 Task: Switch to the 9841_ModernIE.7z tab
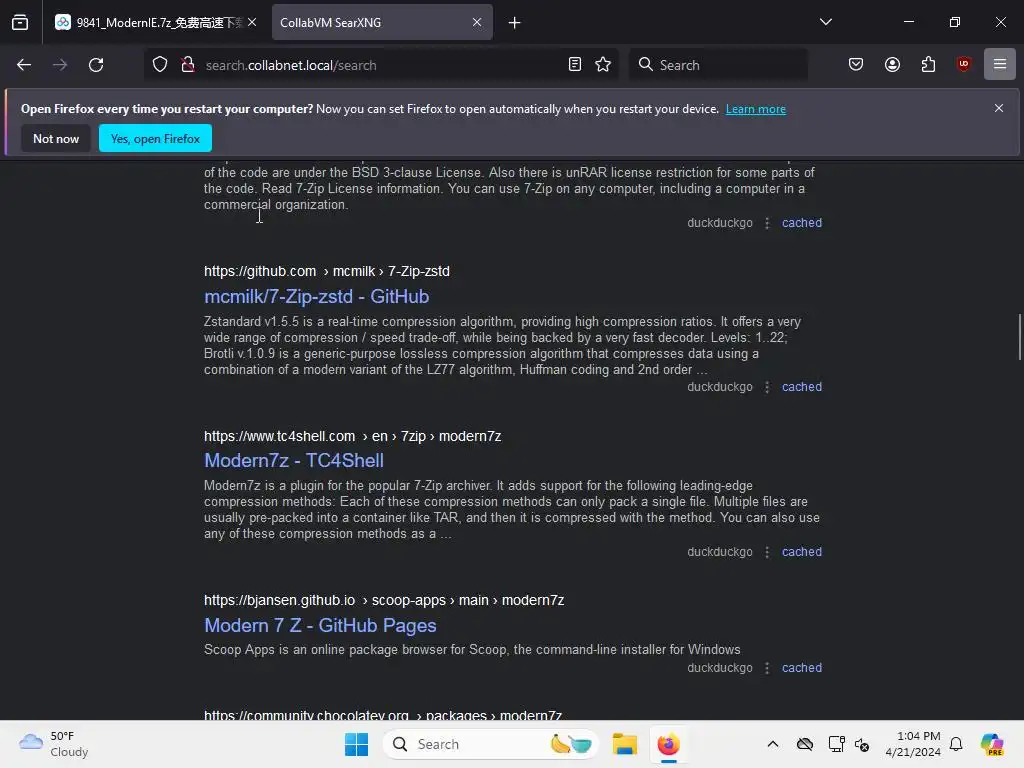pos(155,23)
